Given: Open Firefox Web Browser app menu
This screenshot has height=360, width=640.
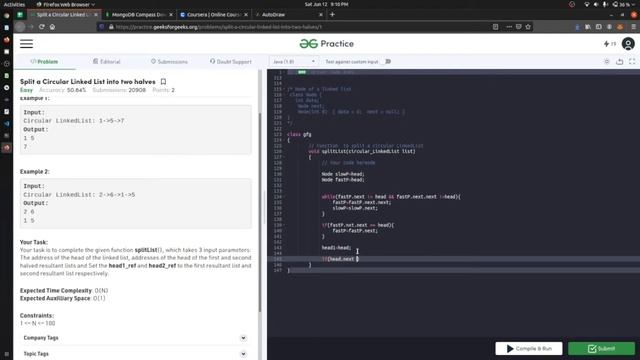Looking at the screenshot, I should click(65, 4).
